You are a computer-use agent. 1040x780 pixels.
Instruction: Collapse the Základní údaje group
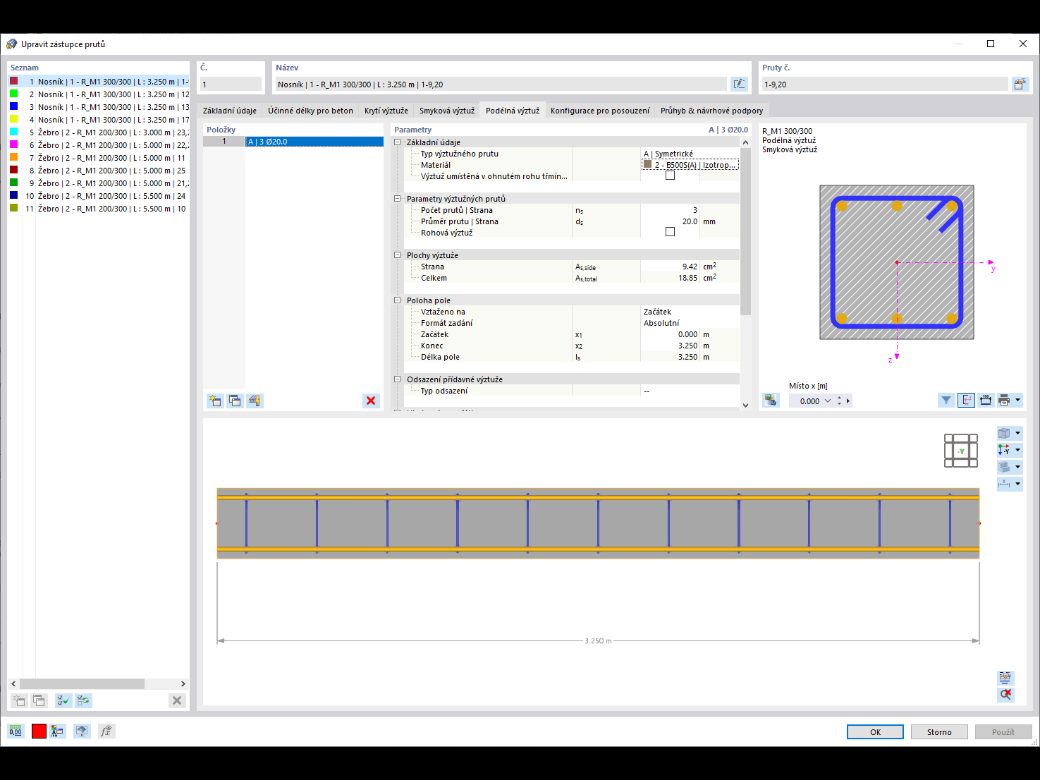[x=398, y=142]
